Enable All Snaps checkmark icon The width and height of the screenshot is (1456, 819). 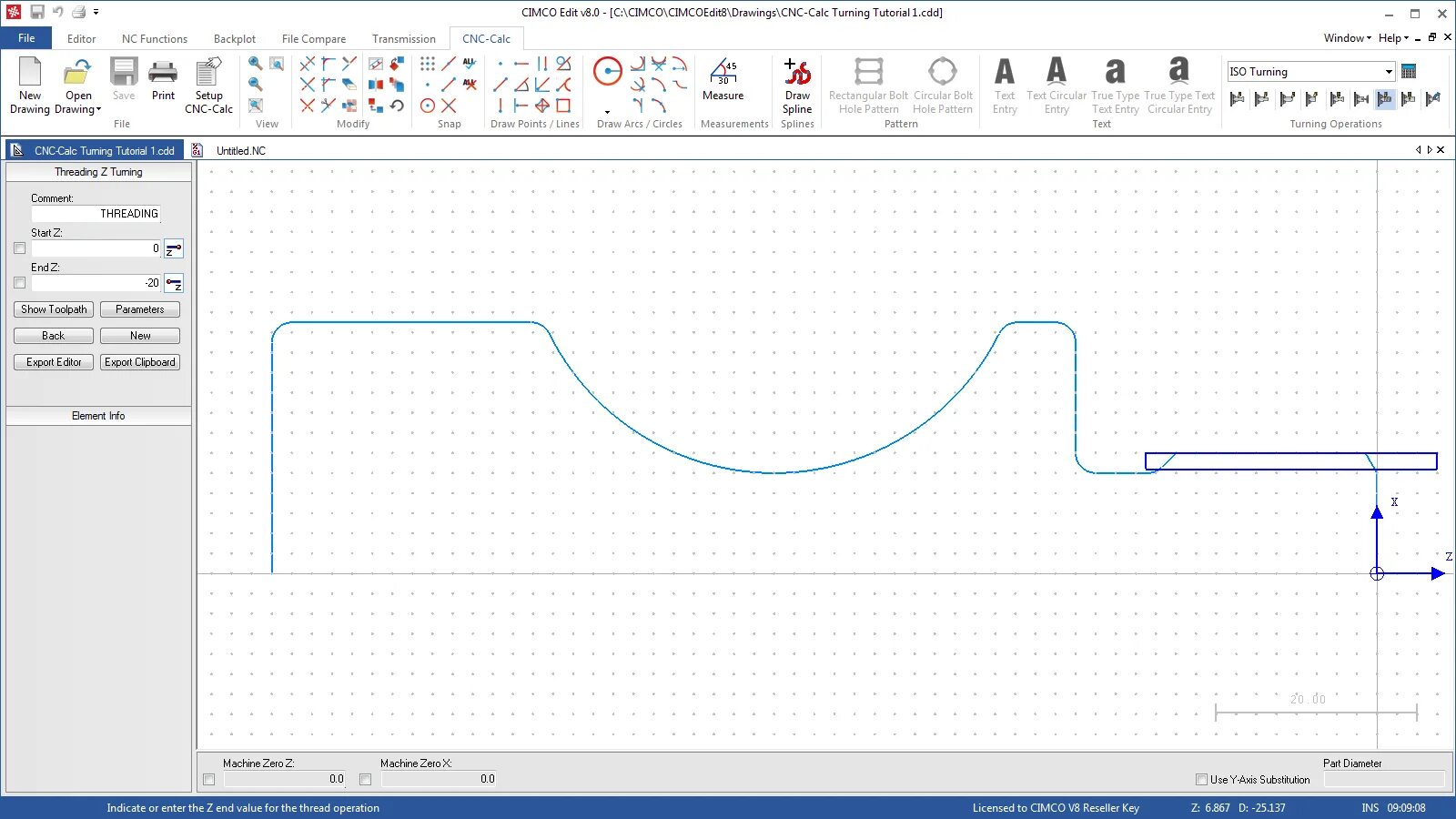pyautogui.click(x=470, y=64)
